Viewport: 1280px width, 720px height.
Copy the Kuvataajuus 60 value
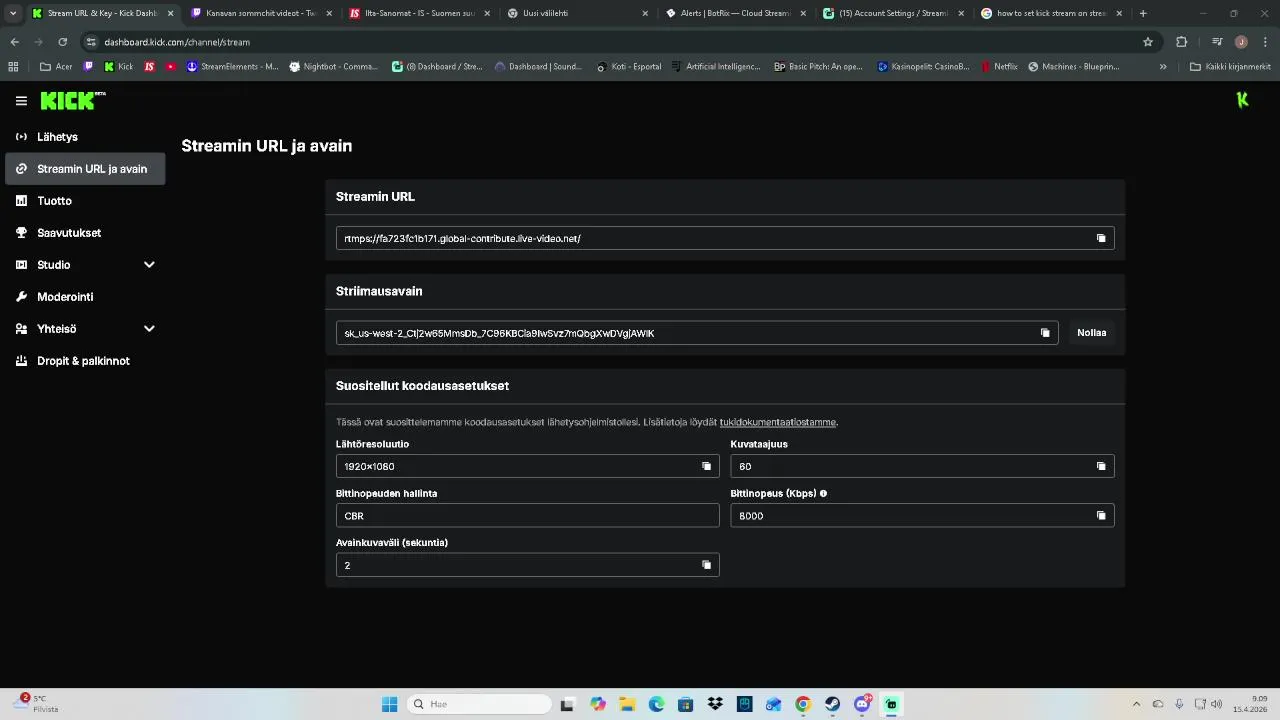(1101, 466)
